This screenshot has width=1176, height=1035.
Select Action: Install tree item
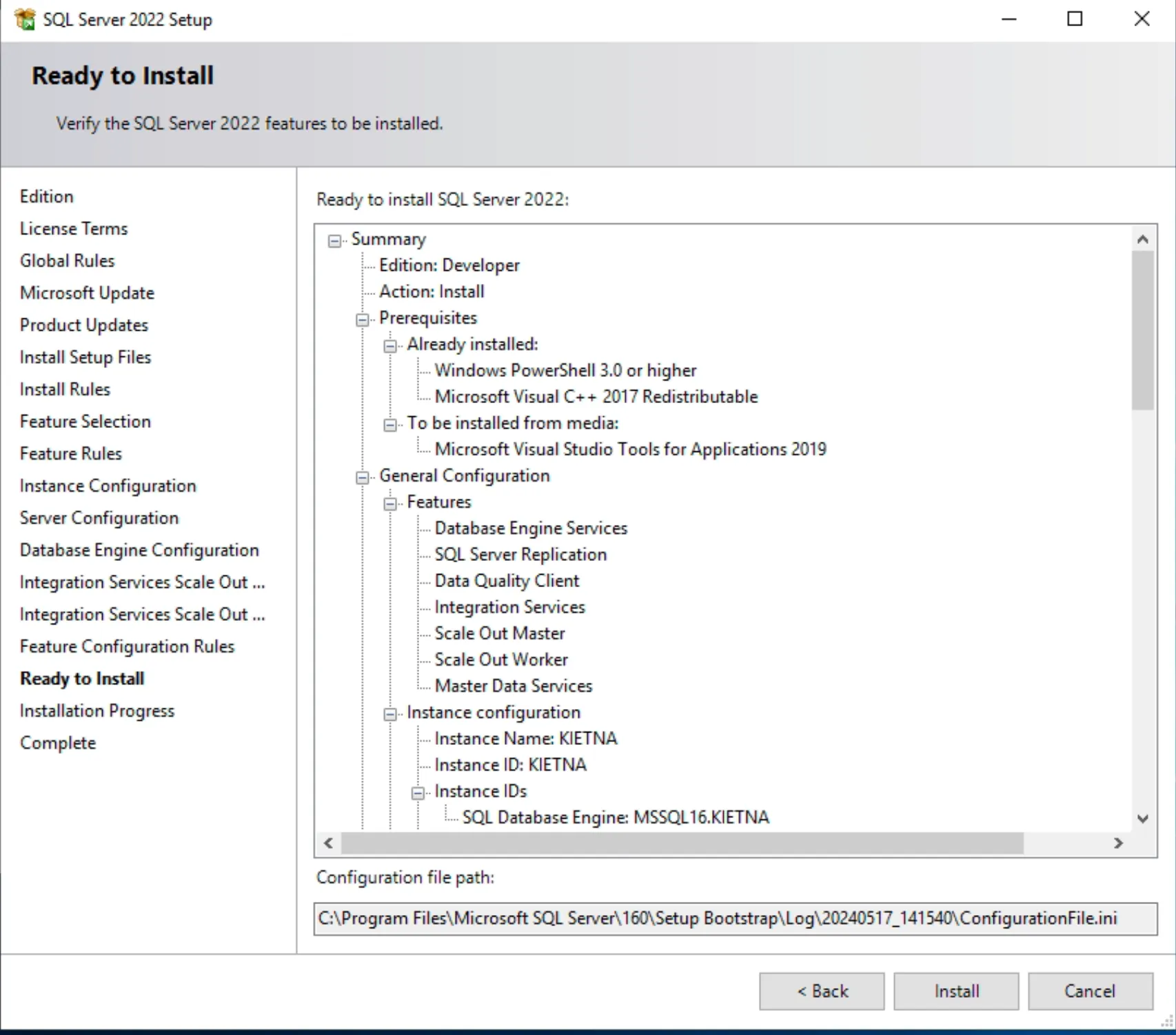[432, 291]
